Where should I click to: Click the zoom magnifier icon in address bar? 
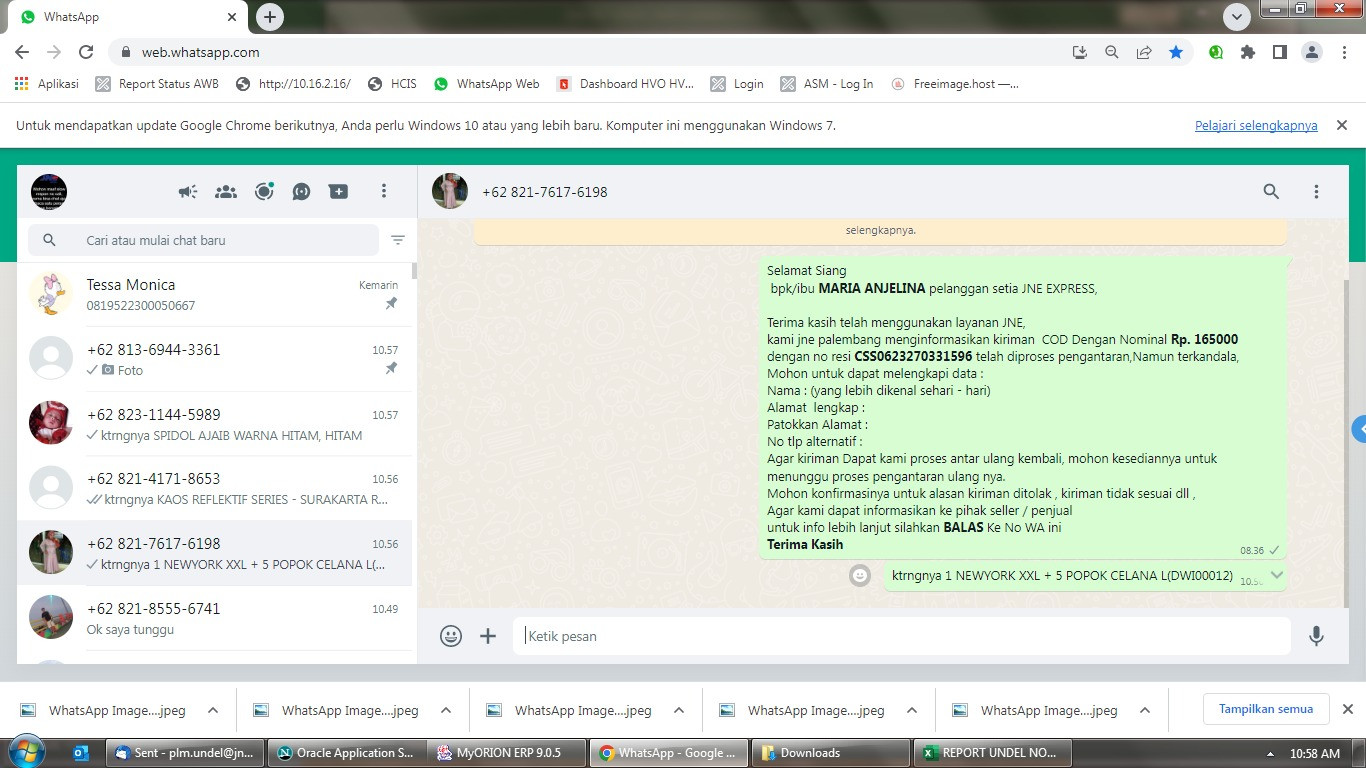click(x=1112, y=52)
